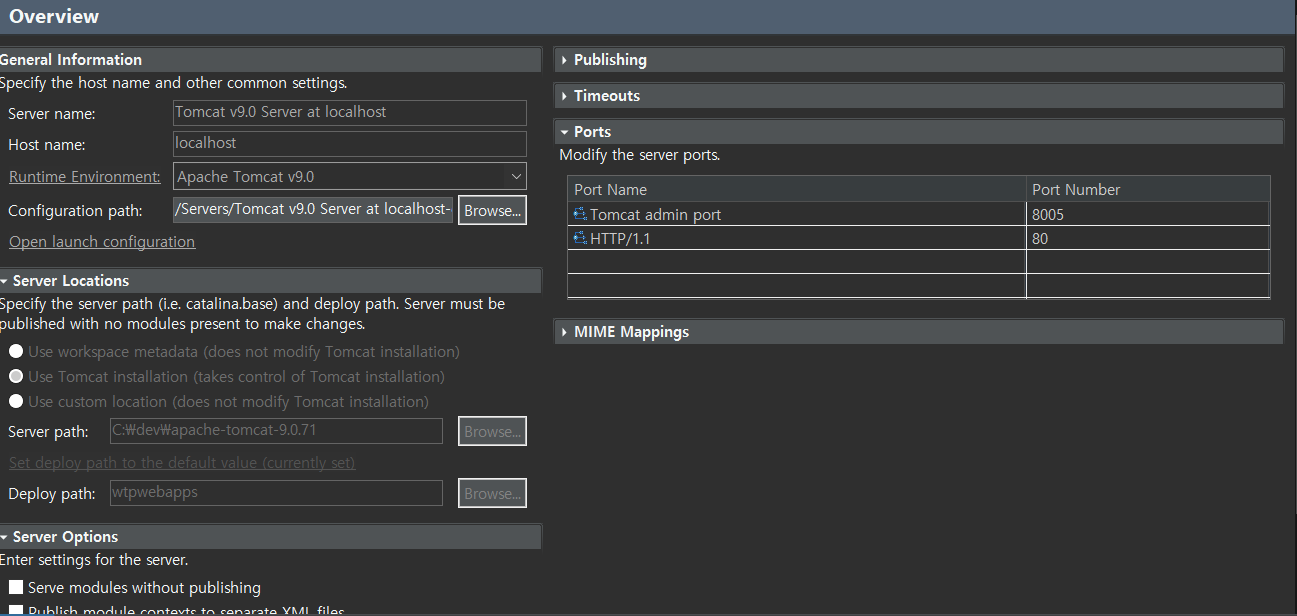
Task: Collapse the Server Options section
Action: point(5,537)
